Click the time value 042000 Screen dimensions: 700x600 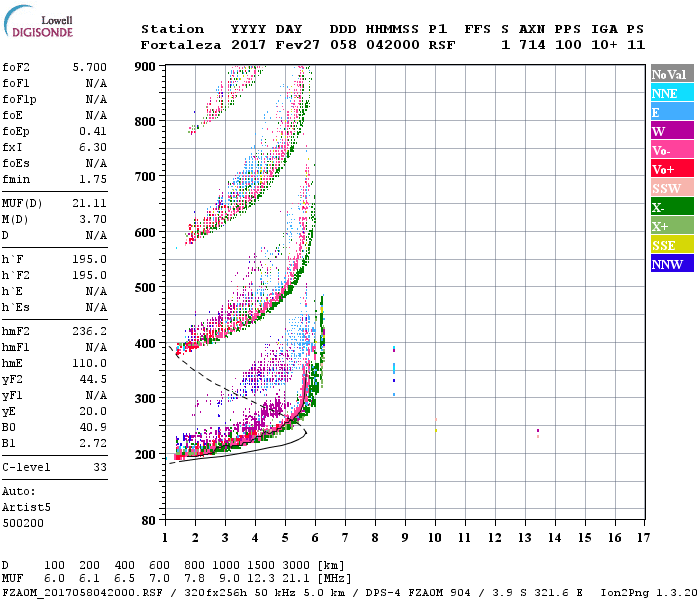(393, 45)
